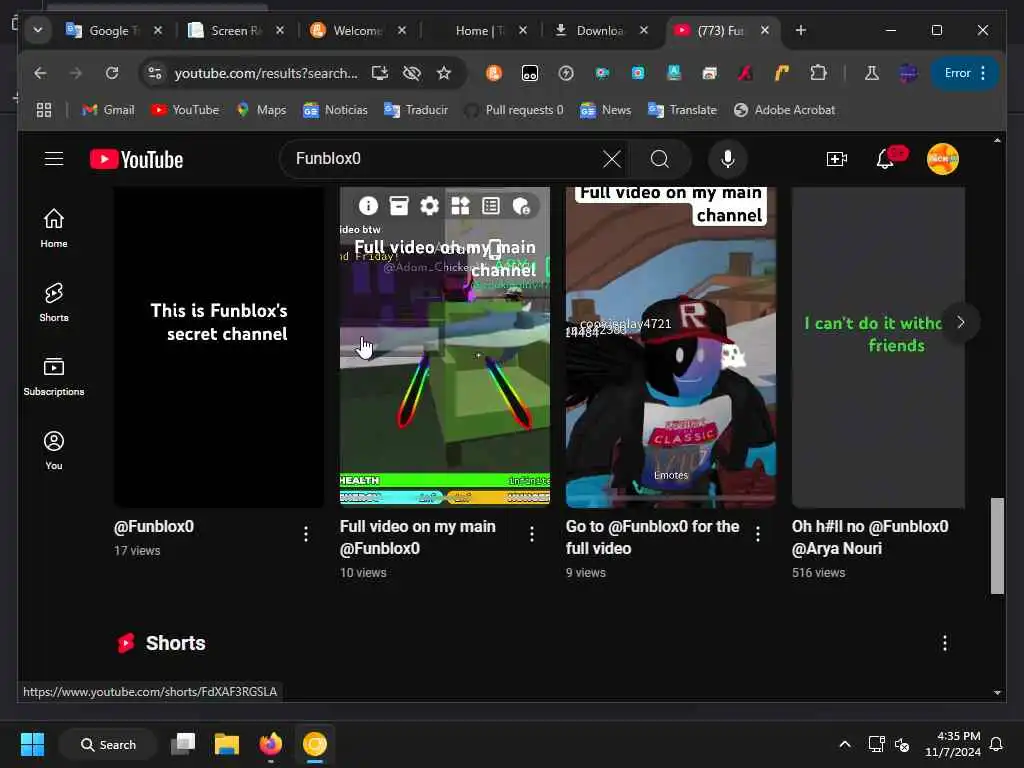Open Windows Start menu

tap(33, 744)
